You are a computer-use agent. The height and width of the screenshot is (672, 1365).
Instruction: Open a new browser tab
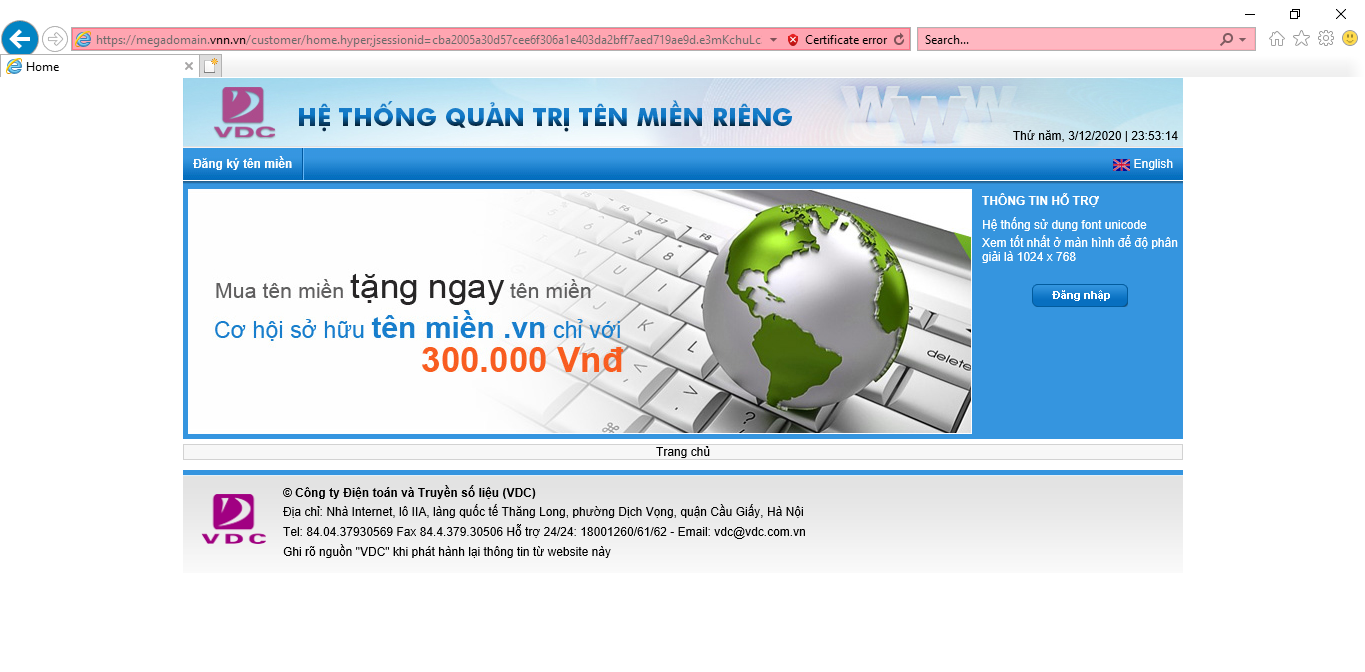coord(210,64)
